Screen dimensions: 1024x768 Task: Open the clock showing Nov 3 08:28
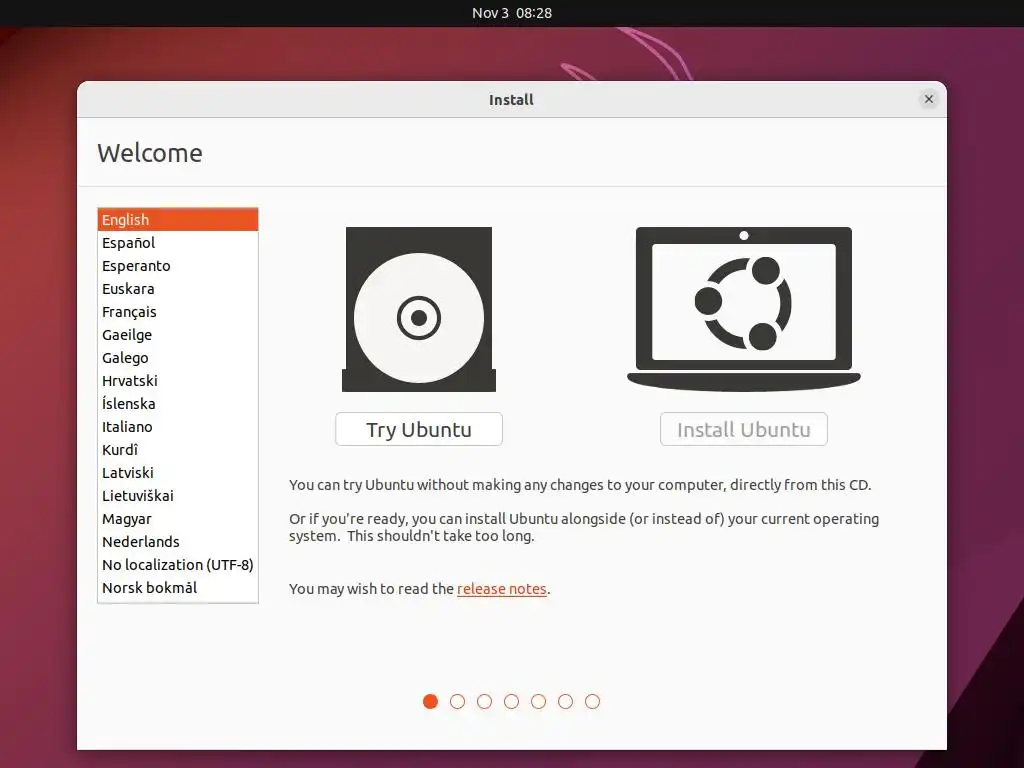(512, 13)
